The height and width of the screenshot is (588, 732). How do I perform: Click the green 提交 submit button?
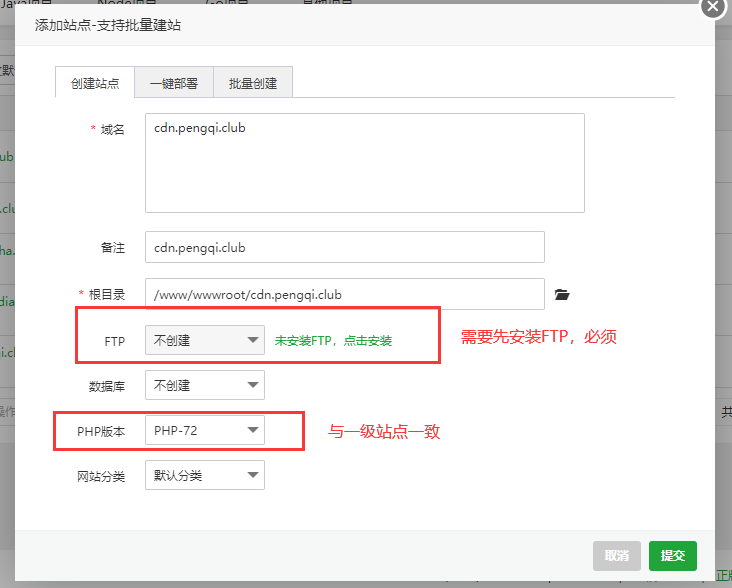tap(673, 556)
